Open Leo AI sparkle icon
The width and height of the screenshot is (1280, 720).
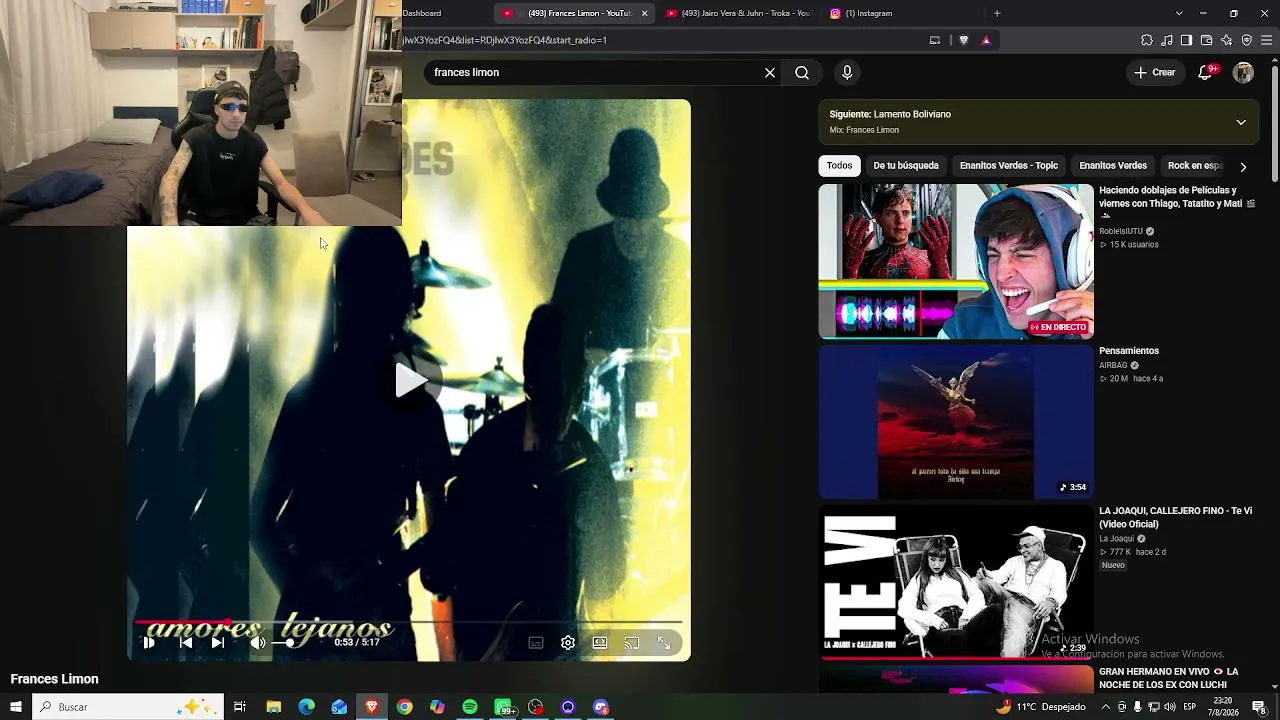[x=1227, y=40]
